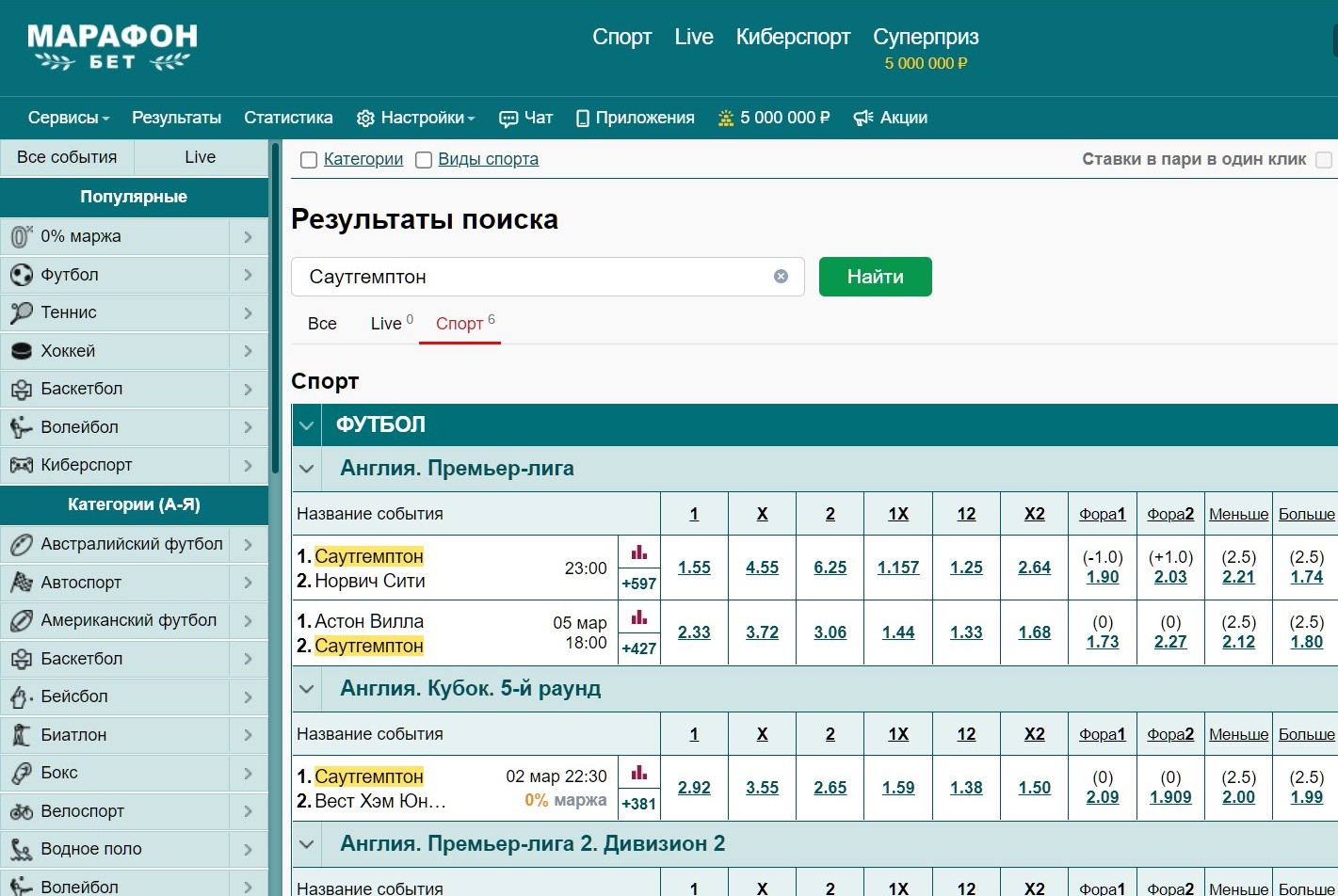Select the Теннис racket icon

pos(21,312)
